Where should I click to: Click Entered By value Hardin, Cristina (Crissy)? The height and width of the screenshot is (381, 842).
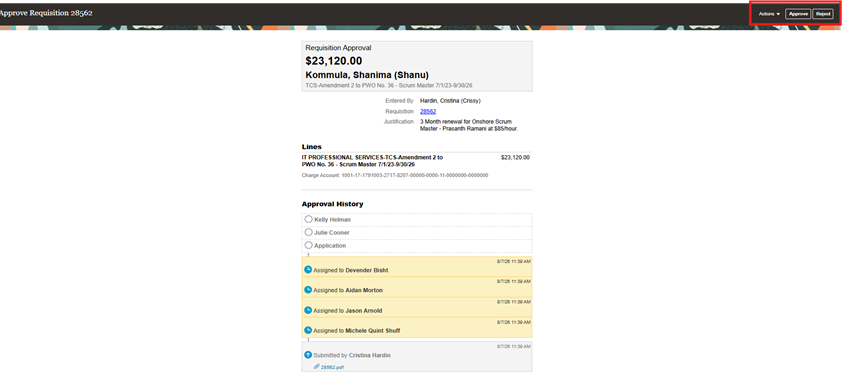(450, 100)
